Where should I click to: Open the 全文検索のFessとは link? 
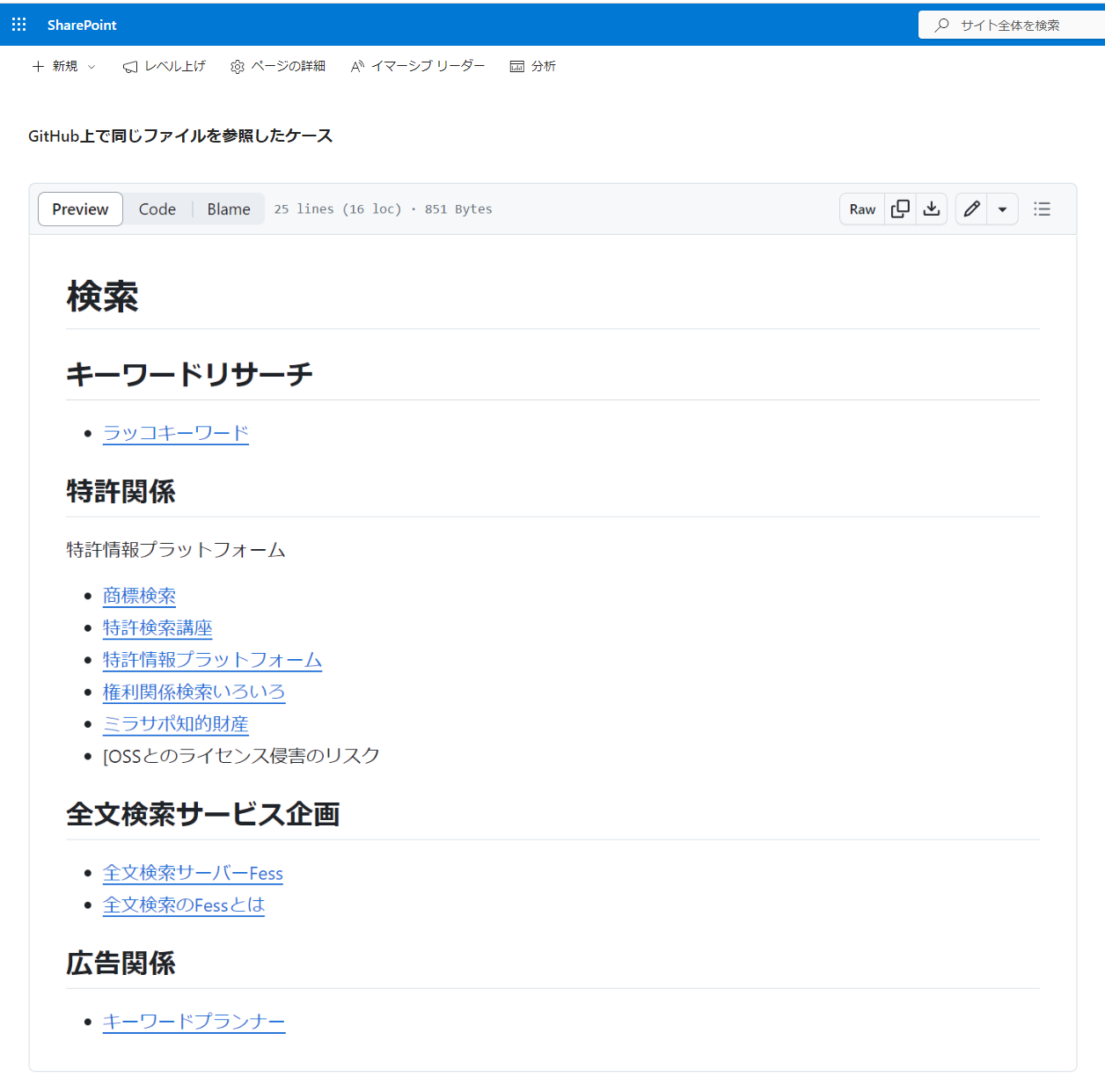[184, 905]
